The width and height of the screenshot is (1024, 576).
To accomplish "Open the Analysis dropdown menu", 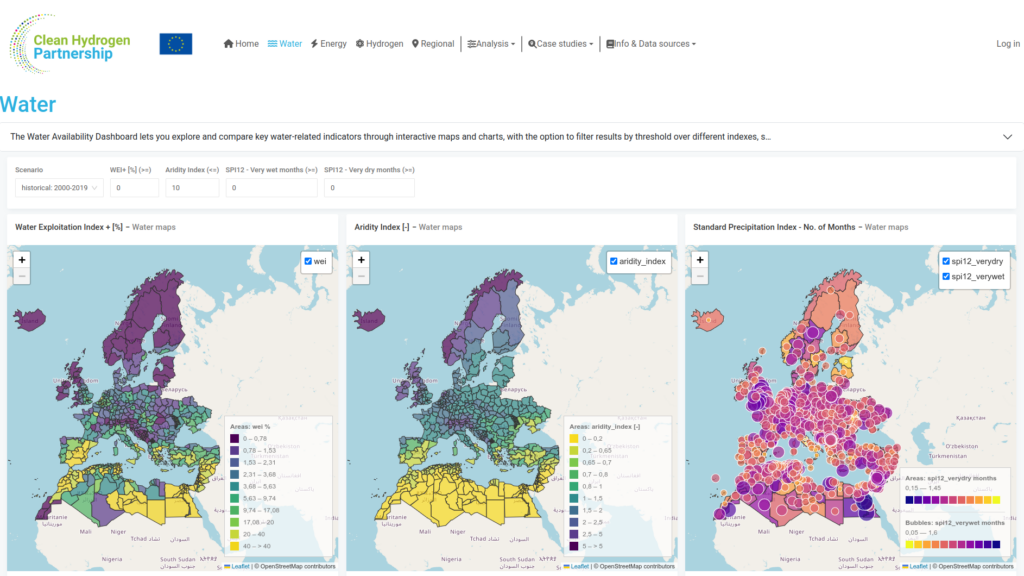I will (491, 44).
